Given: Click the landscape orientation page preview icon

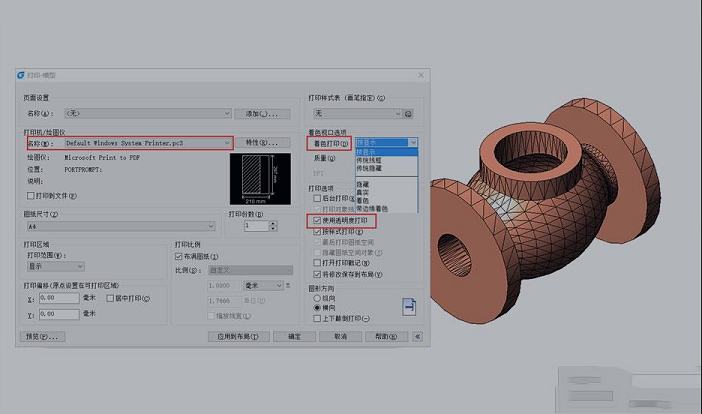Looking at the screenshot, I should tap(408, 307).
